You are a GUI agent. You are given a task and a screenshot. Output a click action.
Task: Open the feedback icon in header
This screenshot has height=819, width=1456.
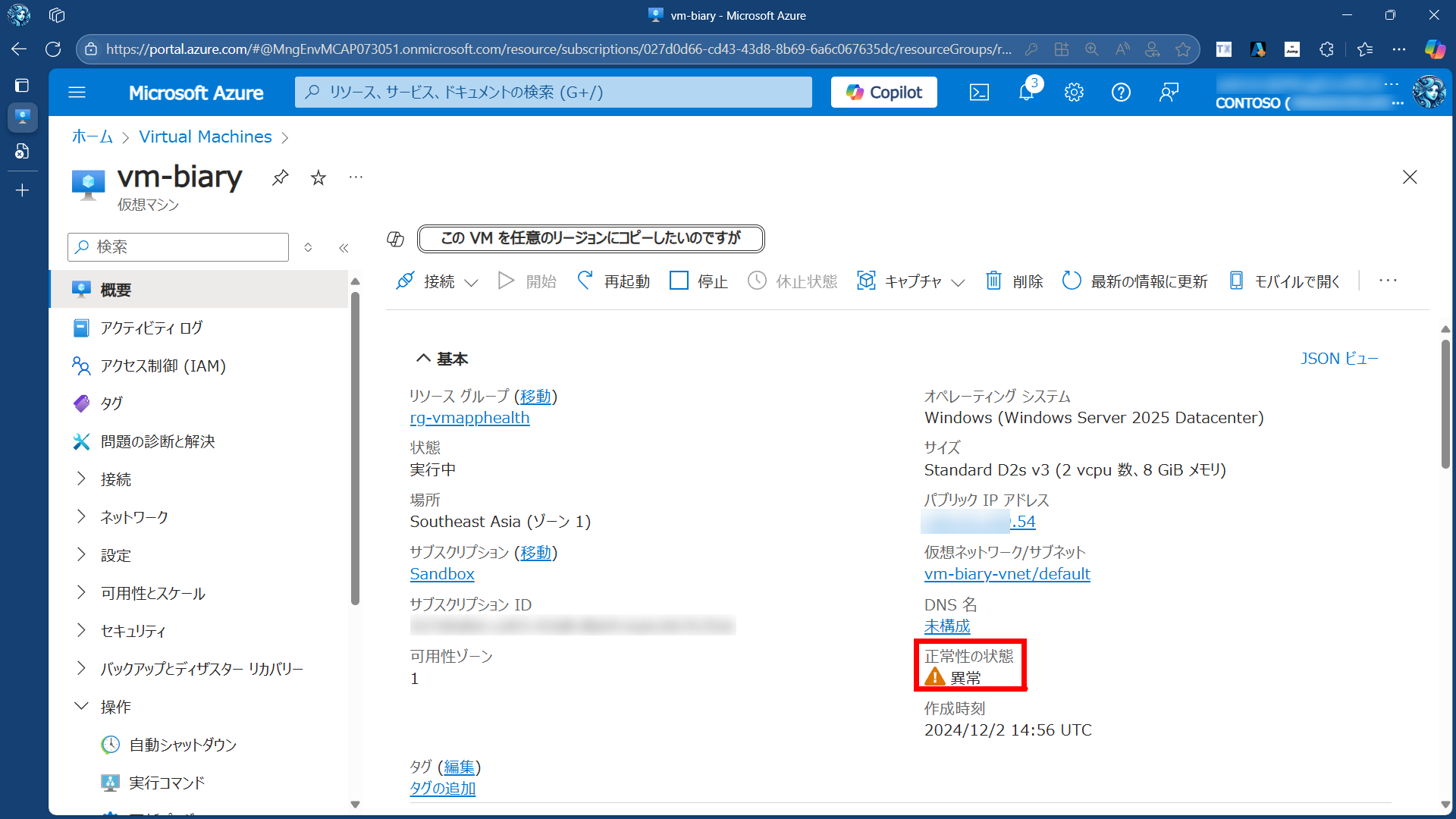coord(1169,93)
